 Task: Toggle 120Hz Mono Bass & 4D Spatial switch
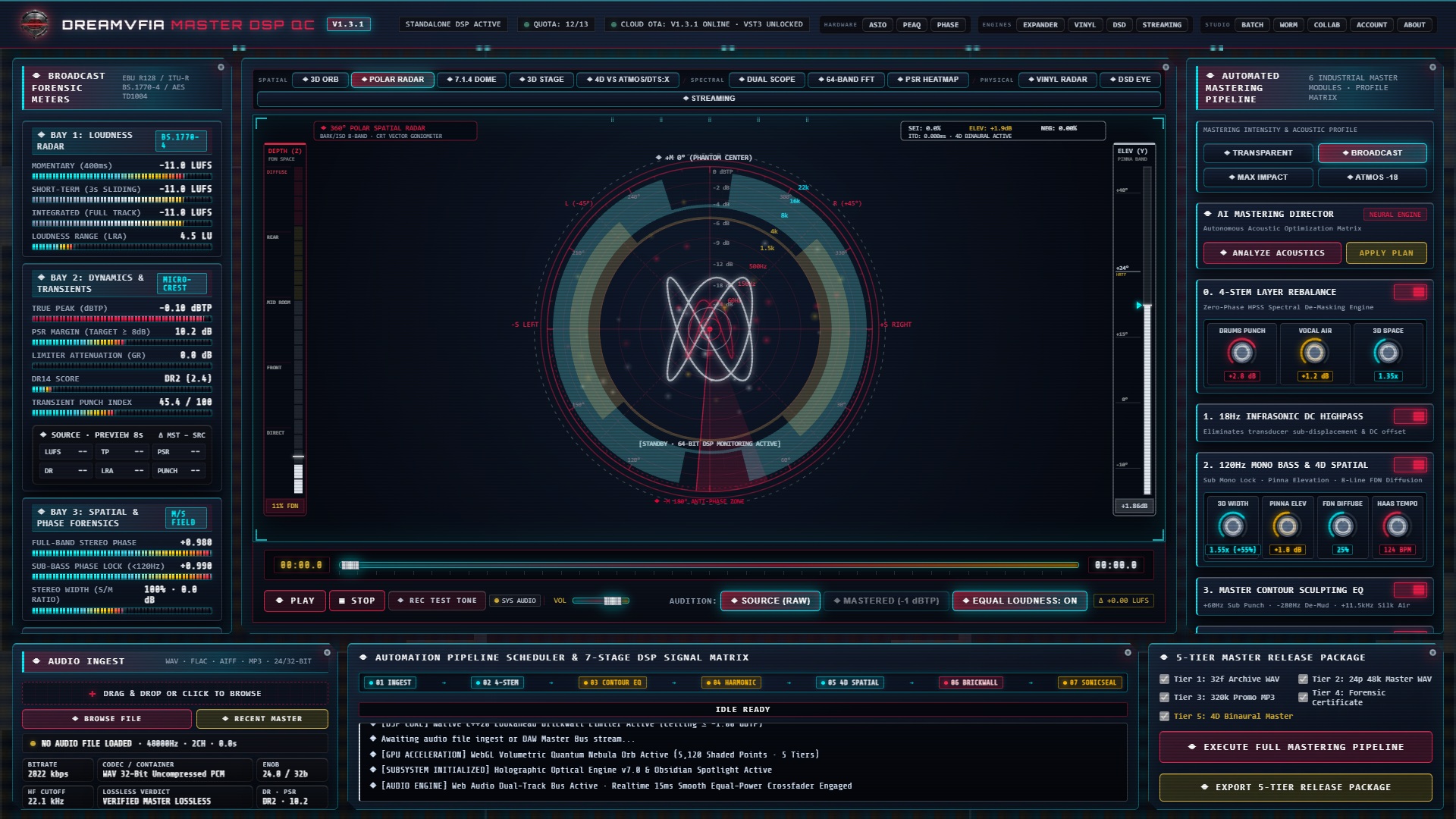[x=1410, y=465]
